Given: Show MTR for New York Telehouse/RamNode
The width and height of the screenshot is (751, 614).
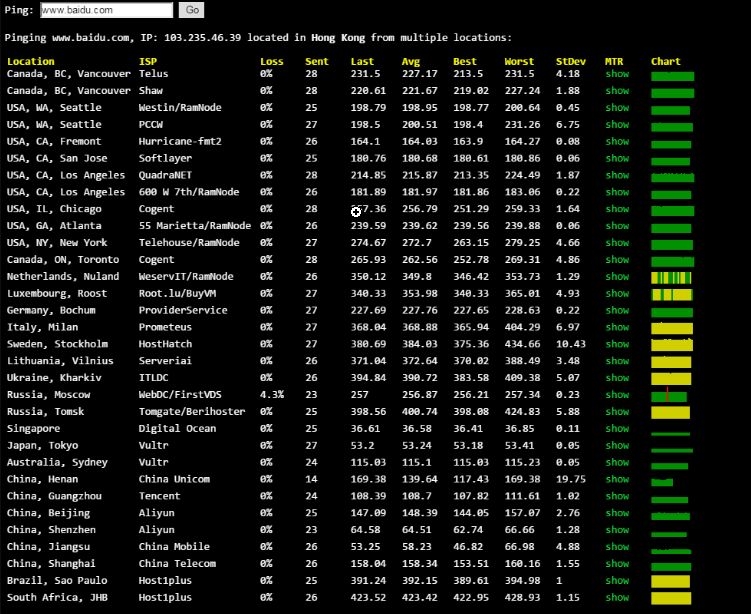Looking at the screenshot, I should coord(617,242).
